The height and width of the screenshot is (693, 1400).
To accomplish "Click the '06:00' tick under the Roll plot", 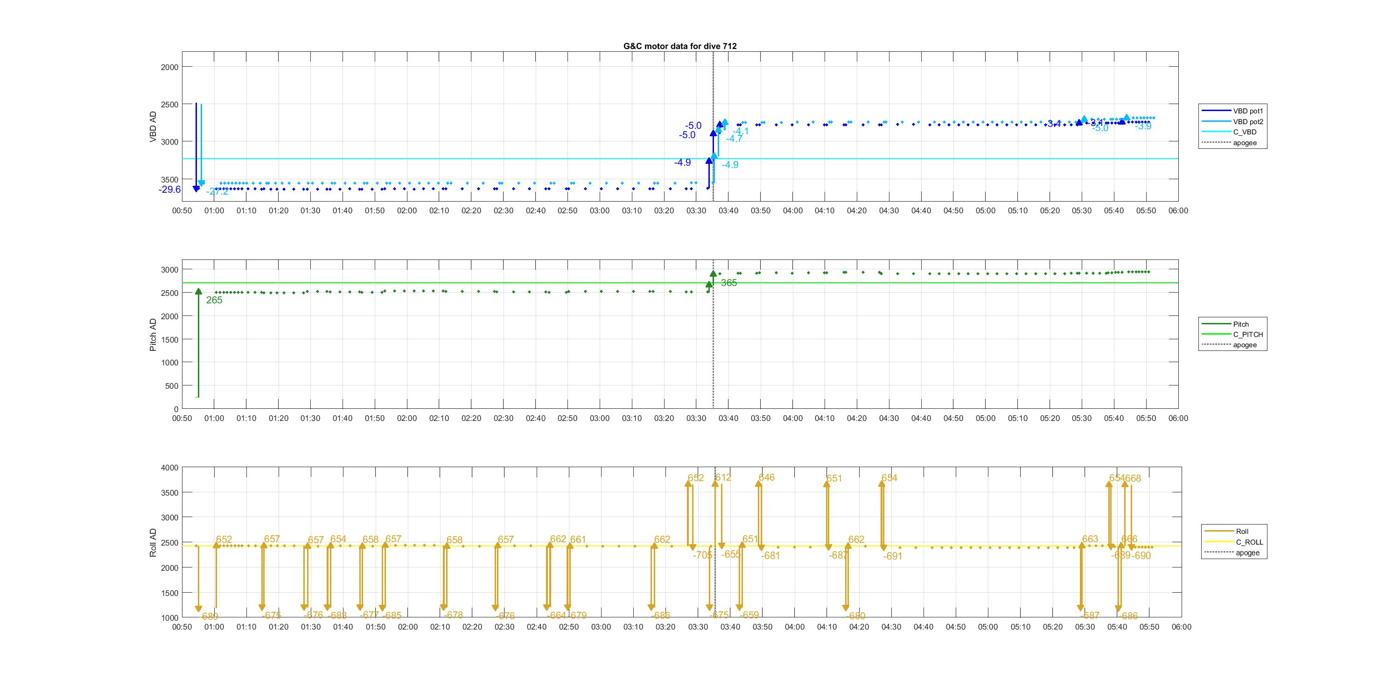I will (1180, 627).
